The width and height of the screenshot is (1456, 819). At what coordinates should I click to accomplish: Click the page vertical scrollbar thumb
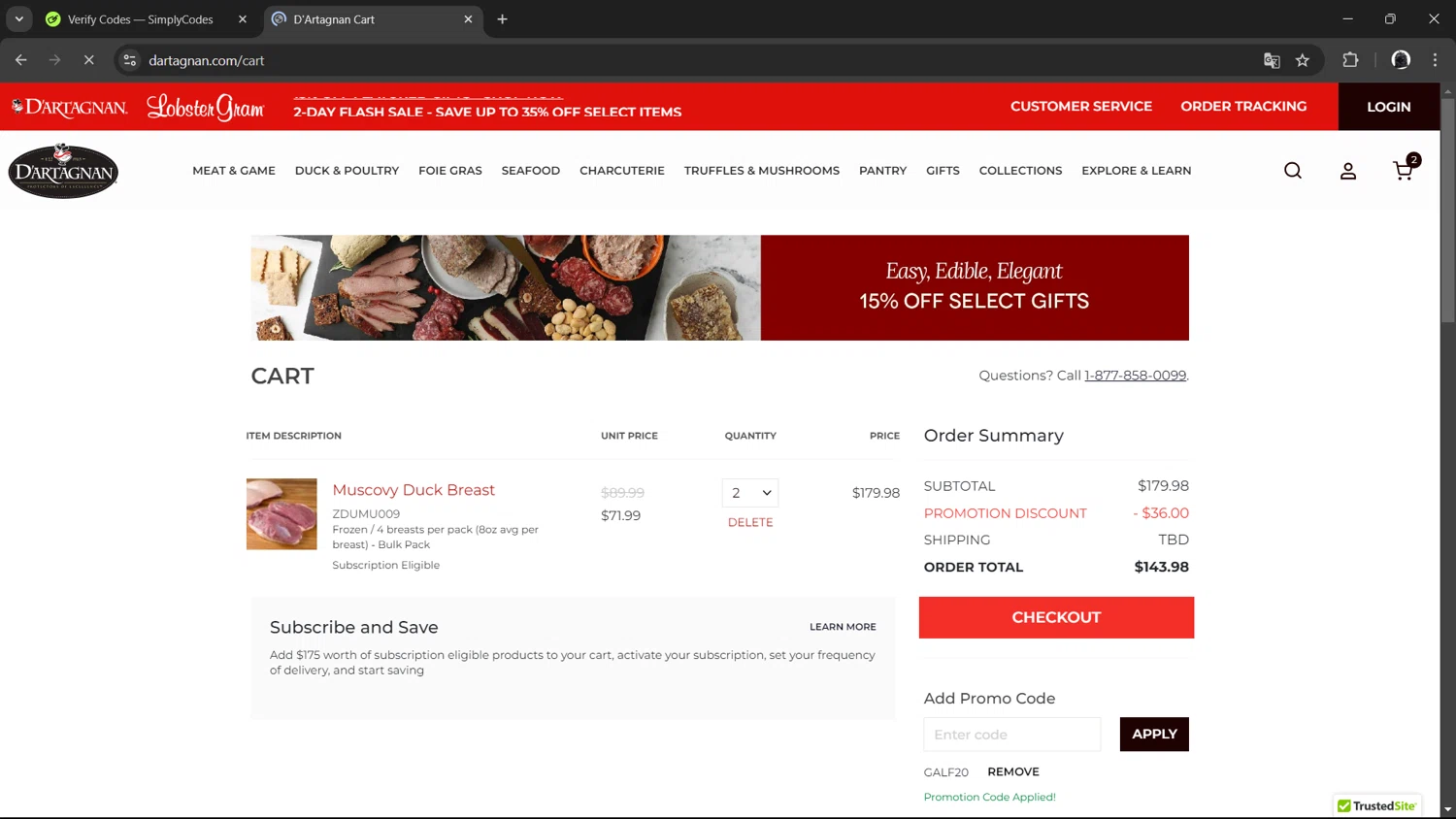point(1447,209)
